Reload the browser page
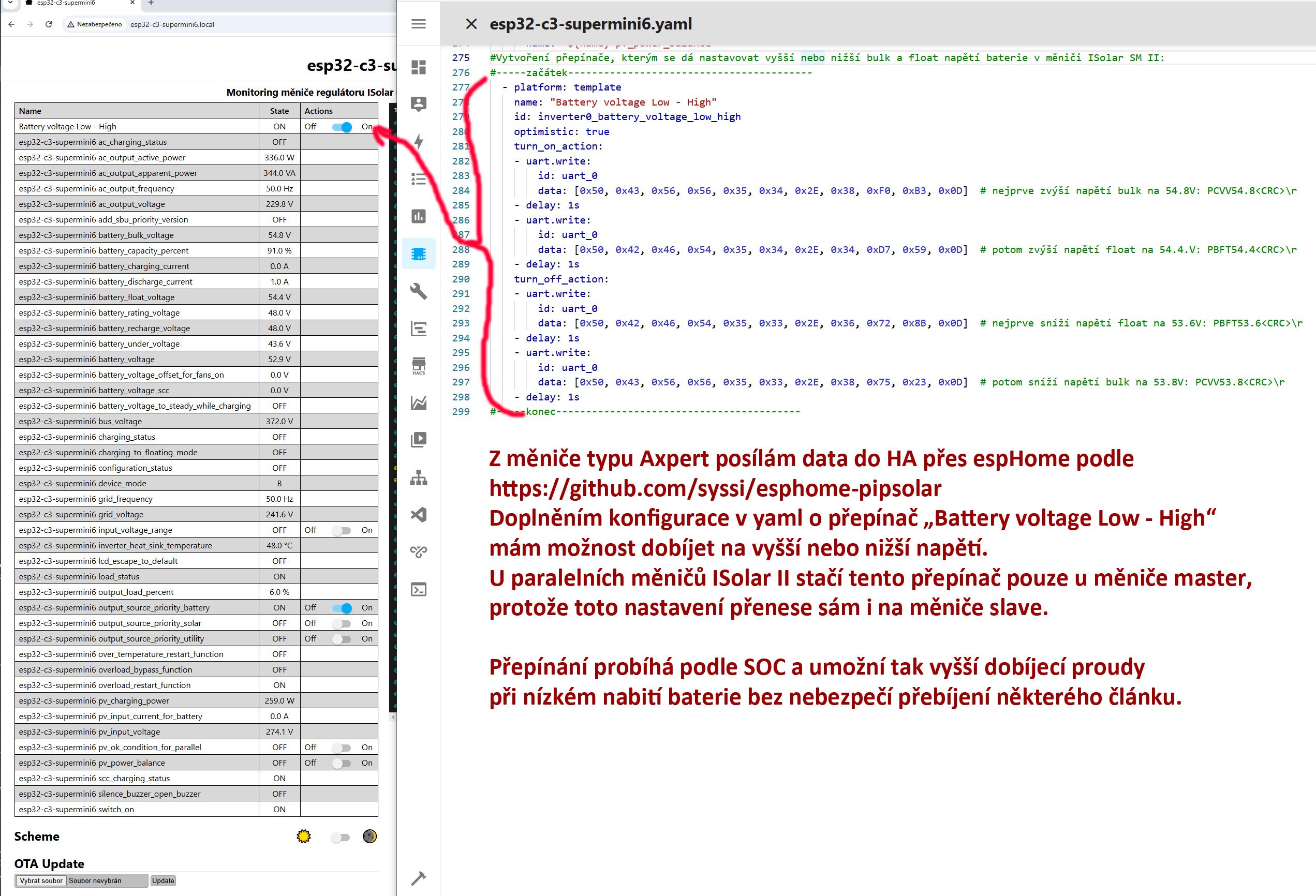 point(49,24)
